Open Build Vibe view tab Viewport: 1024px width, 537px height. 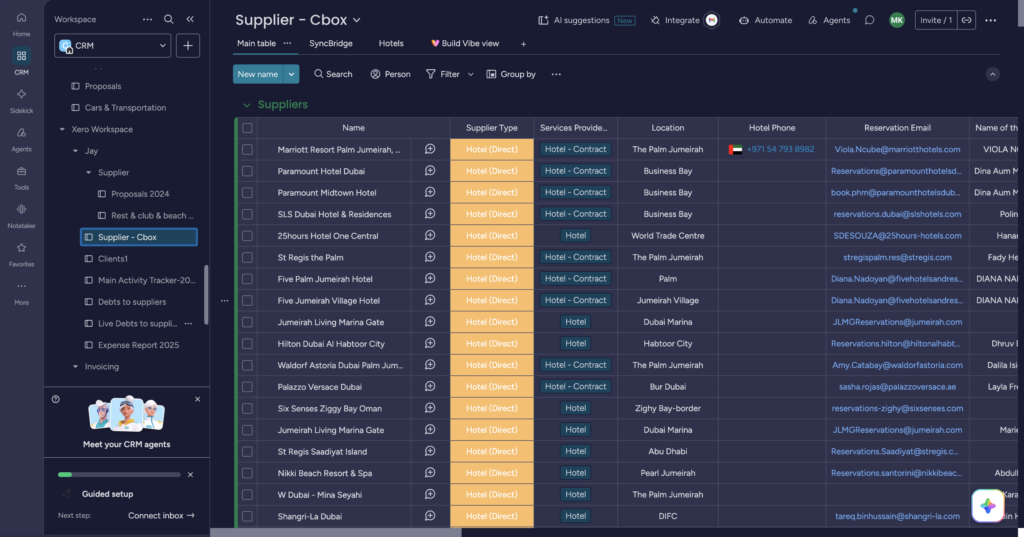pyautogui.click(x=465, y=43)
